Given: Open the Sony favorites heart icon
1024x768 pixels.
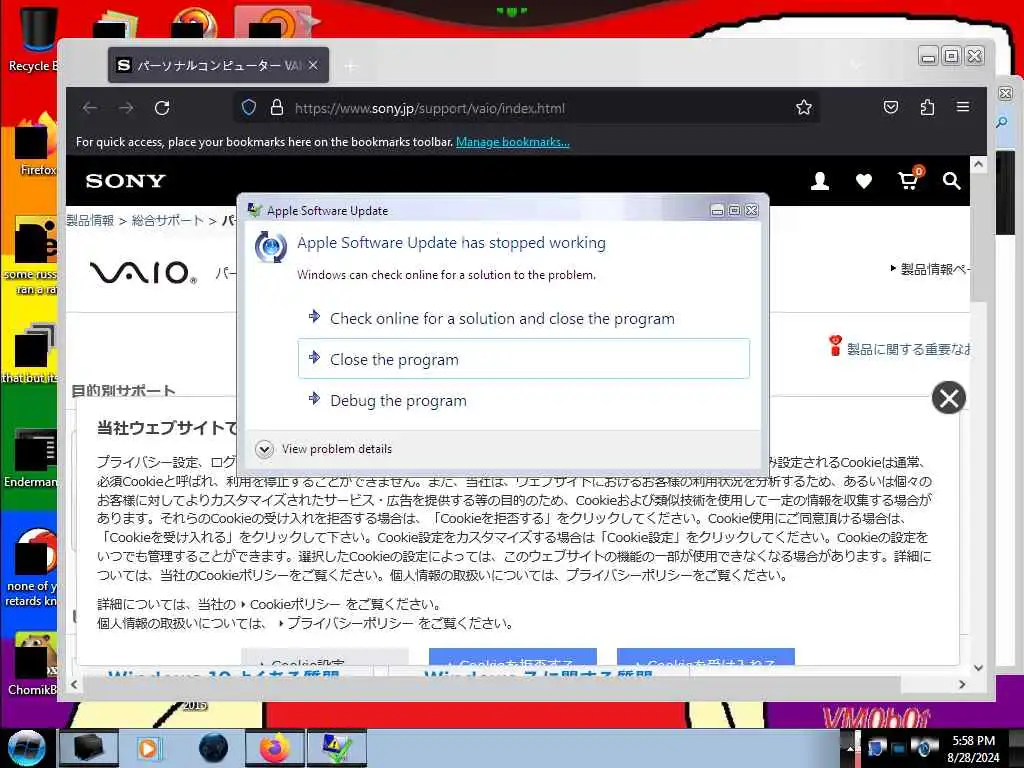Looking at the screenshot, I should coord(863,182).
